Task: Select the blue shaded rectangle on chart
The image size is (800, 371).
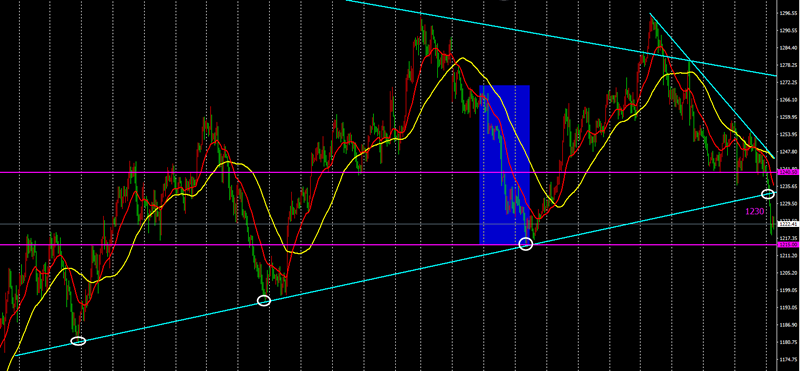Action: pyautogui.click(x=505, y=164)
